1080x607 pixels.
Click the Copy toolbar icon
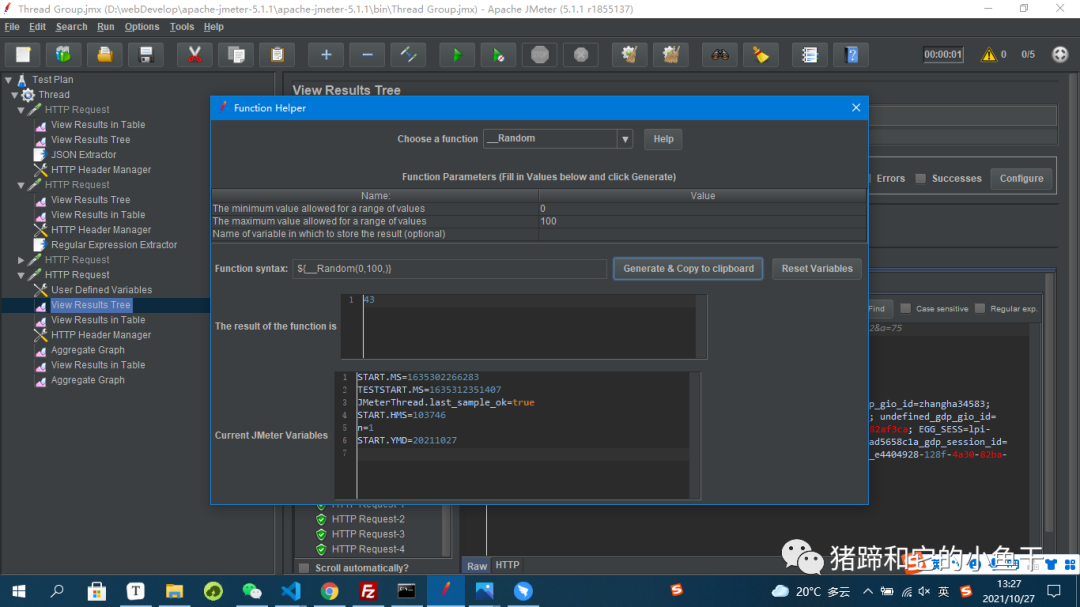pyautogui.click(x=236, y=54)
